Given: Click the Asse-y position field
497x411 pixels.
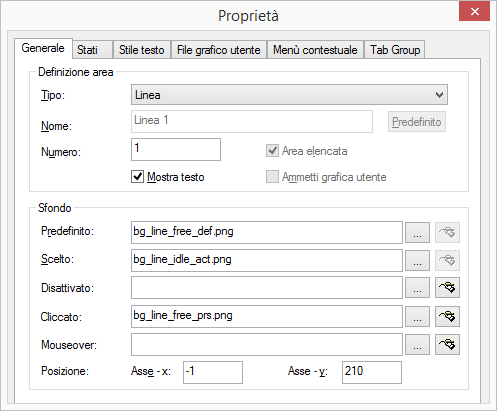Looking at the screenshot, I should point(372,372).
